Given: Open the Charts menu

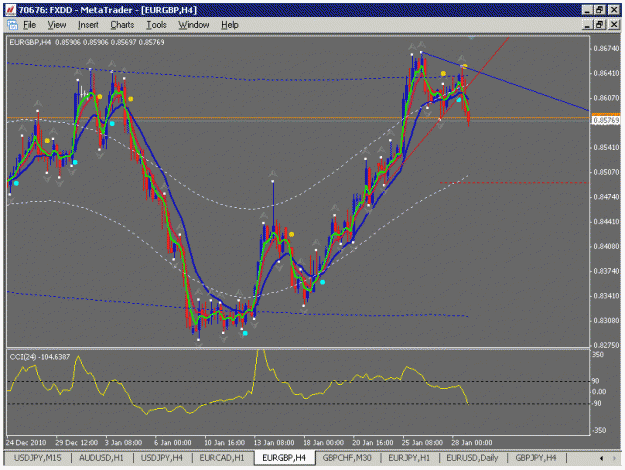Looking at the screenshot, I should click(x=122, y=25).
